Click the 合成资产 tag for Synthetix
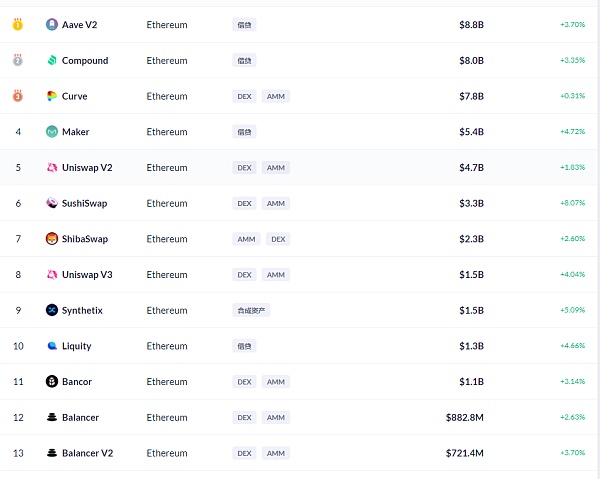The height and width of the screenshot is (479, 600). coord(251,311)
